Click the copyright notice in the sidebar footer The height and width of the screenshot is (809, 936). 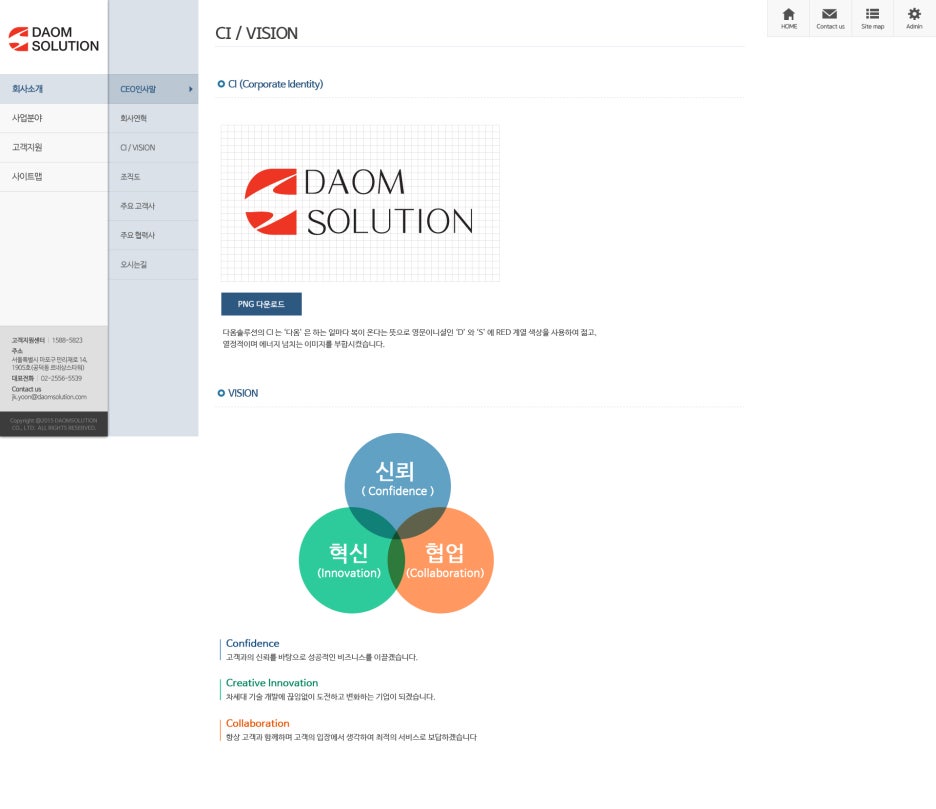pos(54,424)
